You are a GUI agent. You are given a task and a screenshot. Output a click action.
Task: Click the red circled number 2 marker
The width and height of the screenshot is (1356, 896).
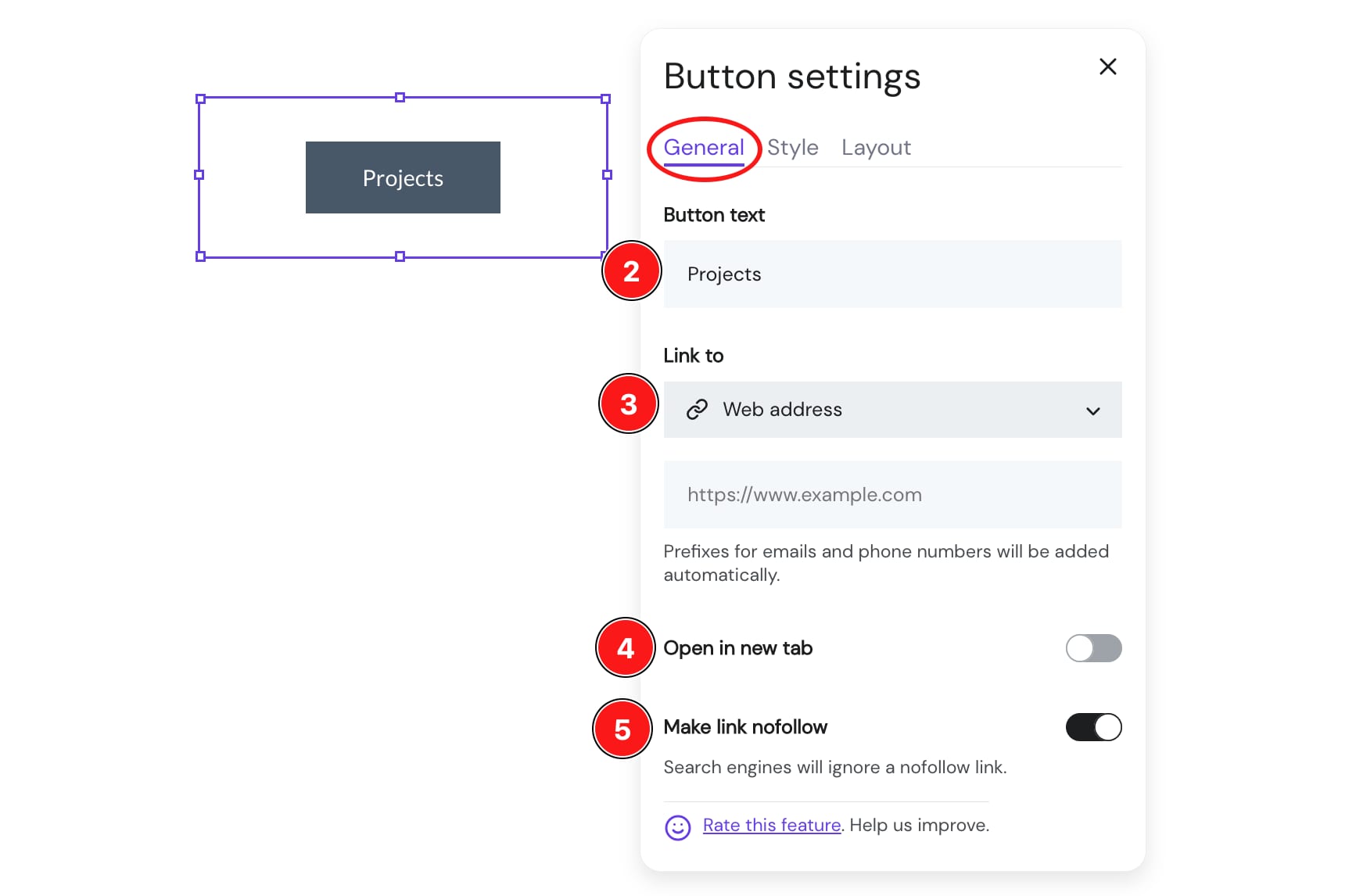click(632, 271)
